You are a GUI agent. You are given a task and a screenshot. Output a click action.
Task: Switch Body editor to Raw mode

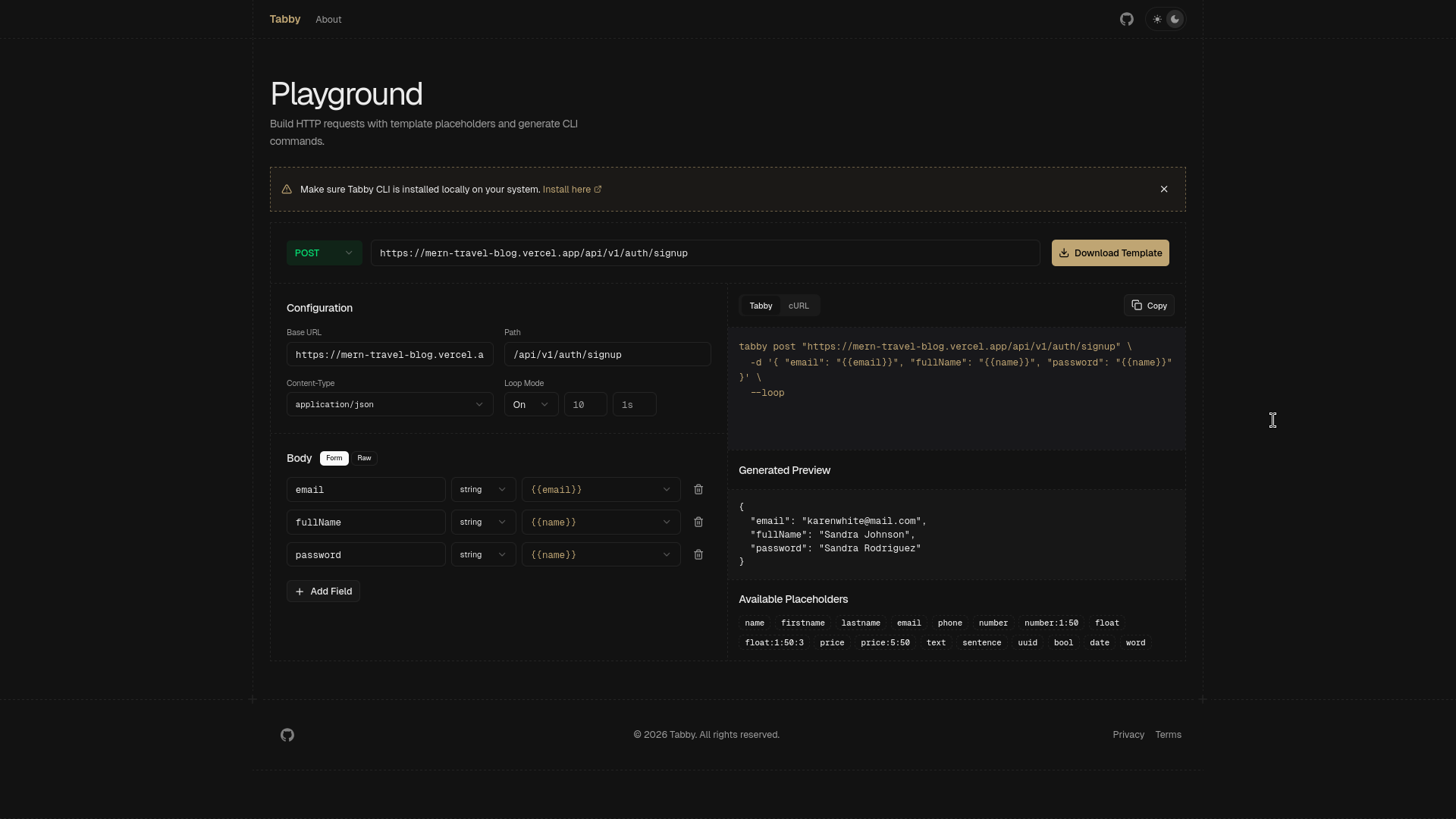coord(364,458)
